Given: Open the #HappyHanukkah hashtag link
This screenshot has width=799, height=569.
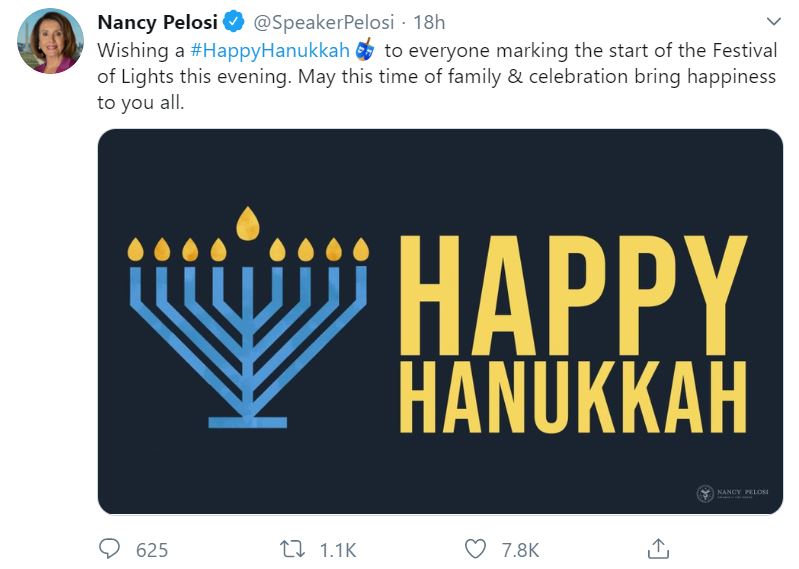Looking at the screenshot, I should click(x=269, y=51).
